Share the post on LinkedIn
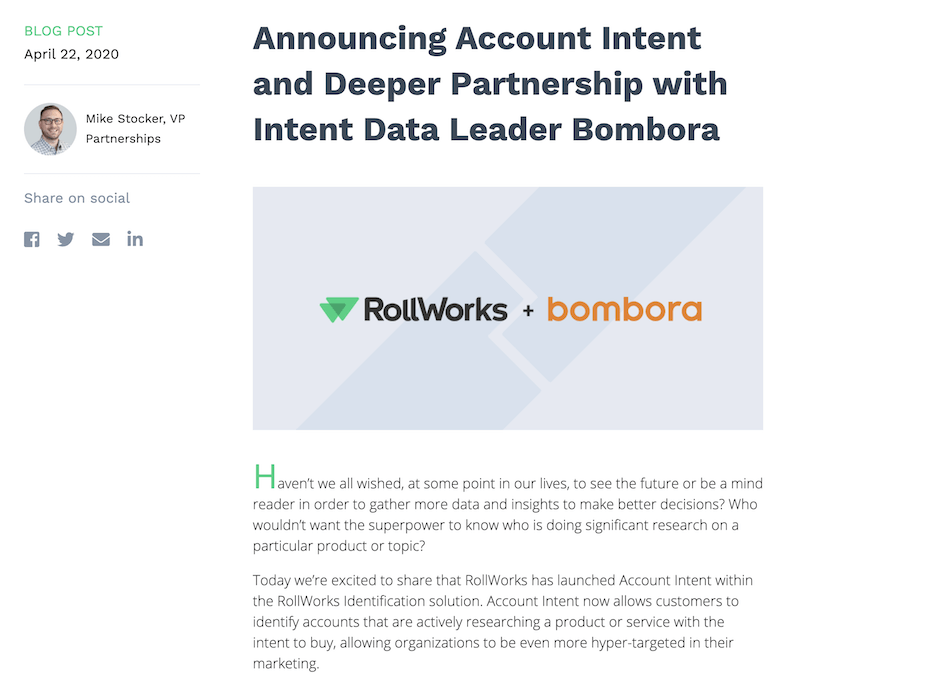The width and height of the screenshot is (932, 684). point(135,239)
